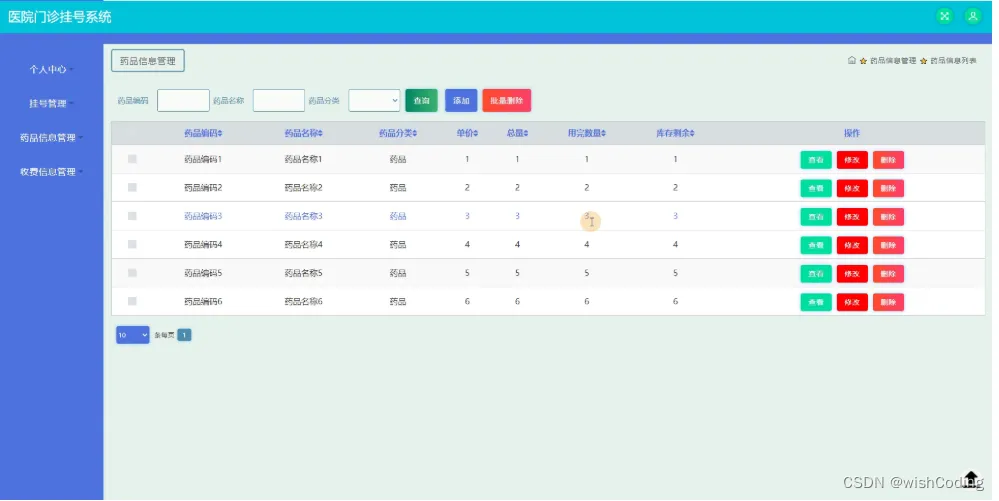The width and height of the screenshot is (999, 501).
Task: Click 删除 for the 药品编码4 row
Action: pos(888,245)
